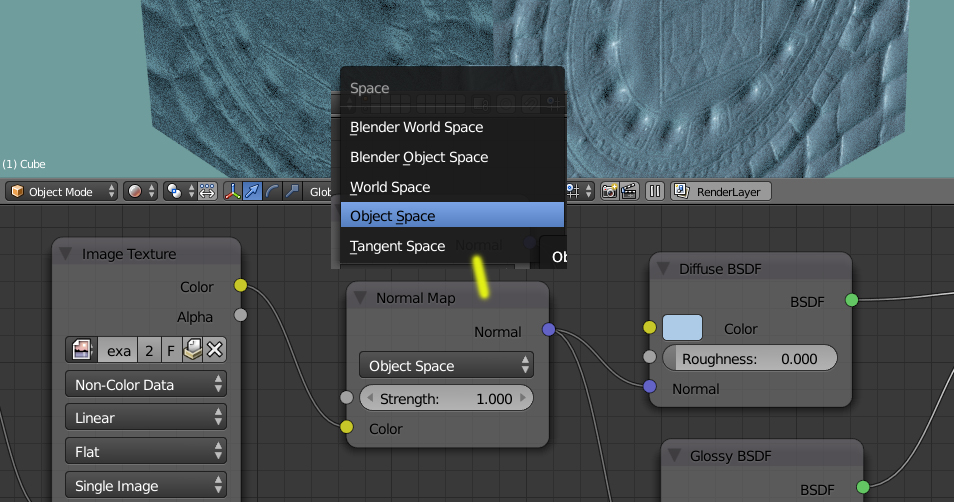Unlink the image with the X icon
Image resolution: width=954 pixels, height=502 pixels.
[x=215, y=350]
